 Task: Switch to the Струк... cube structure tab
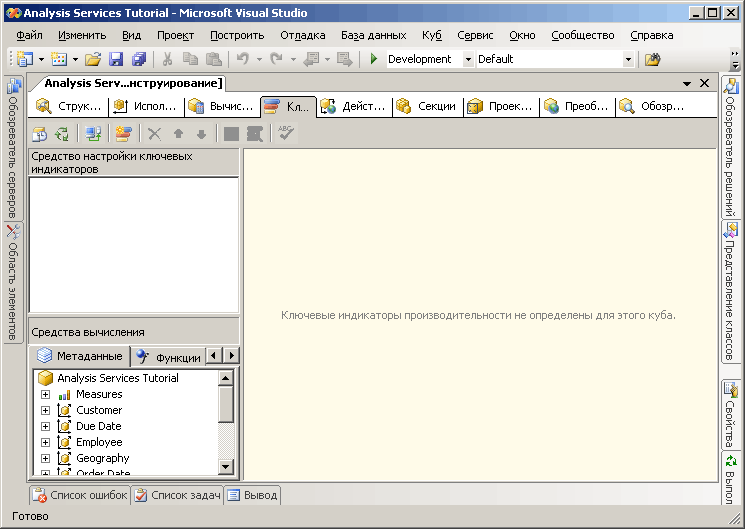click(x=69, y=106)
